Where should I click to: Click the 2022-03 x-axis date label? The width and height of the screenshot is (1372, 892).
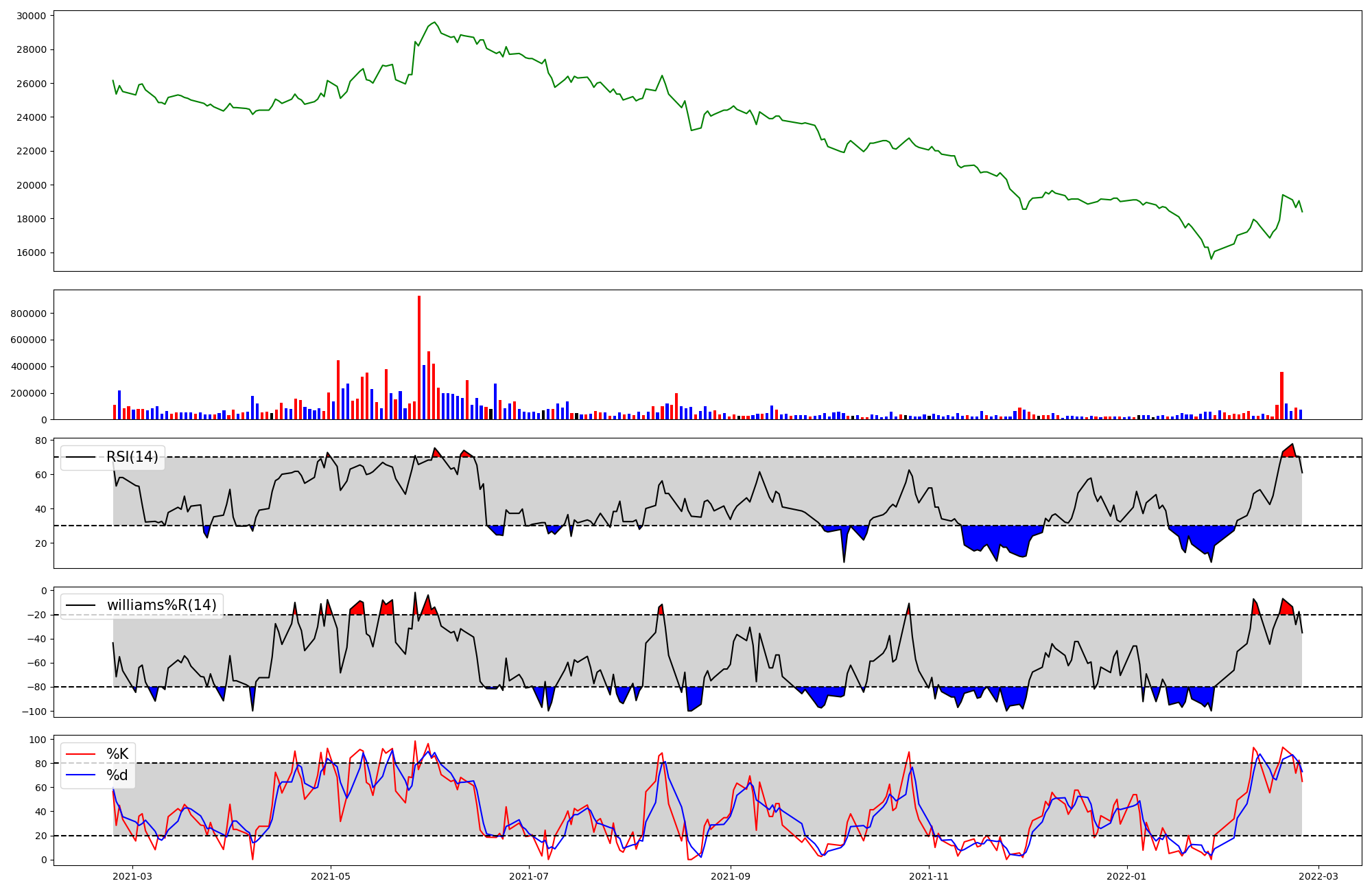[x=1318, y=876]
